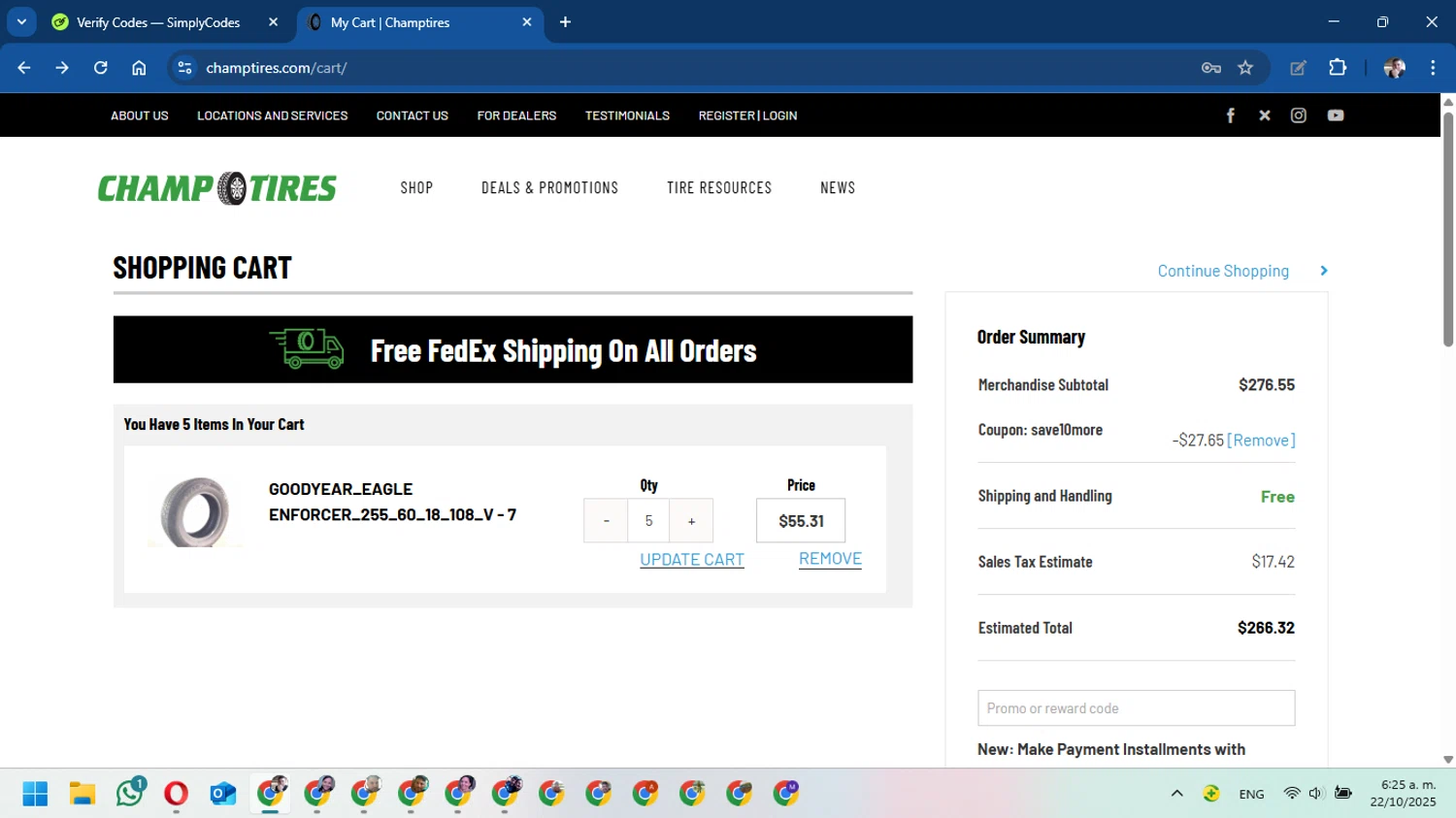
Task: View site information icon in address bar
Action: (184, 68)
